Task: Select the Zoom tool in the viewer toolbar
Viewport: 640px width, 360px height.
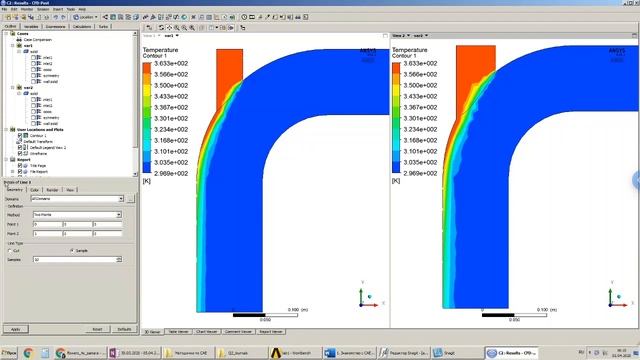Action: (x=176, y=27)
